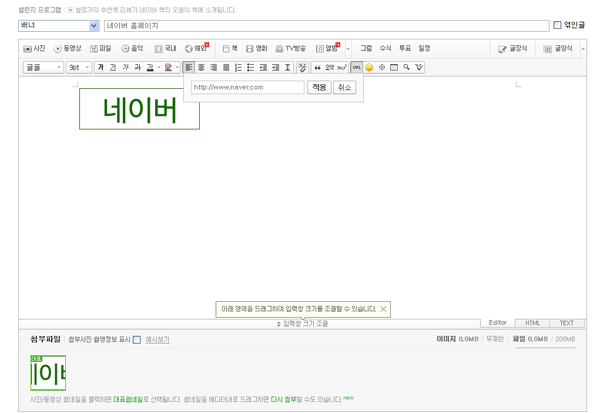Select the attached 네이버 thumbnail image

pyautogui.click(x=48, y=373)
